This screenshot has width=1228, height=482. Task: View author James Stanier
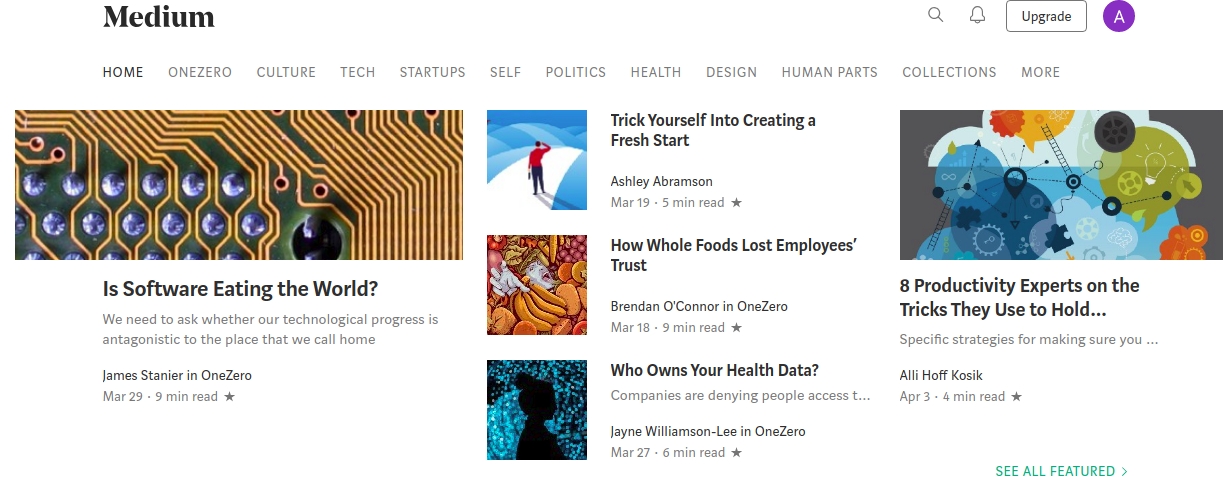tap(143, 376)
